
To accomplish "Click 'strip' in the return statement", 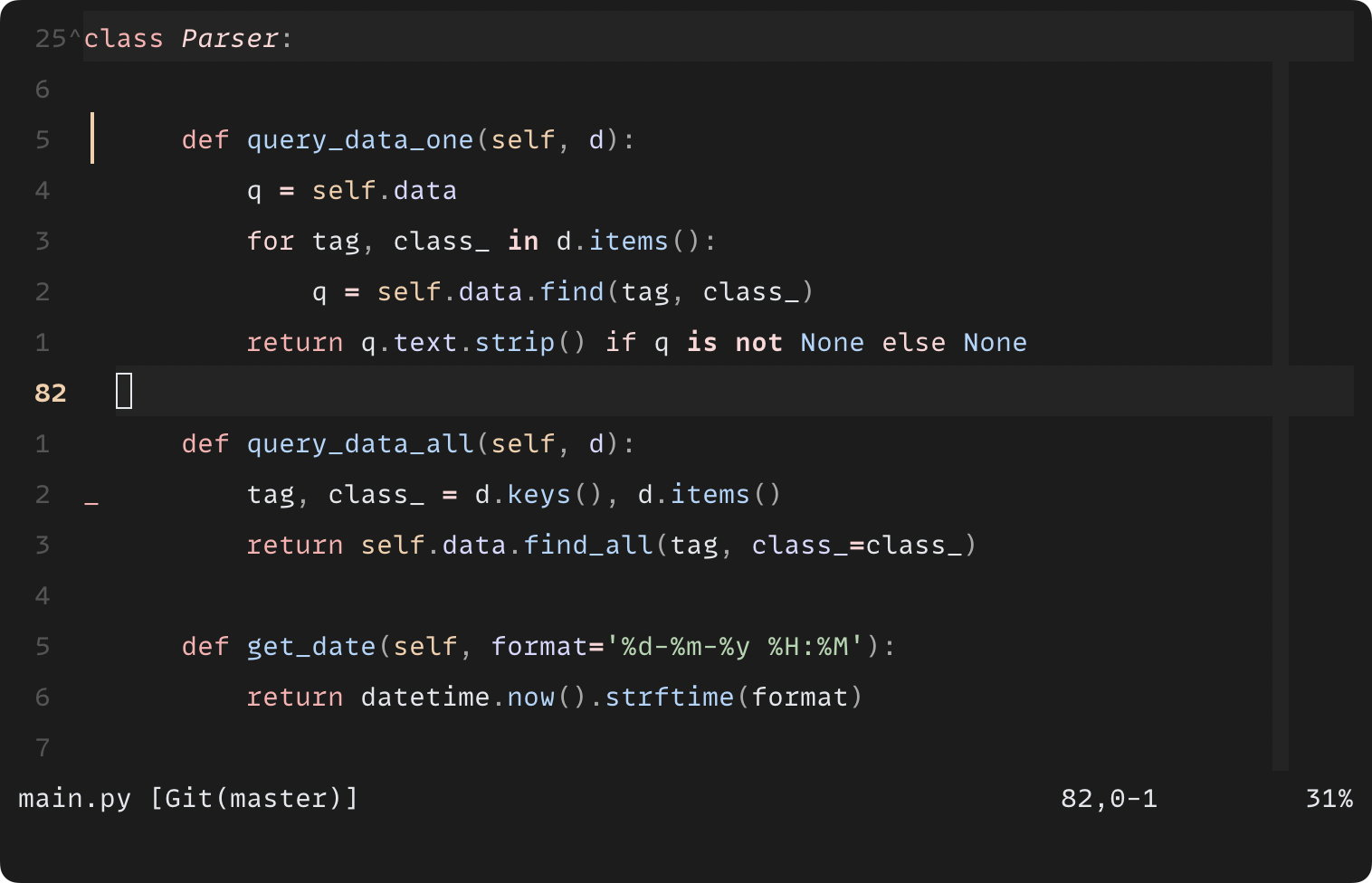I will 515,342.
